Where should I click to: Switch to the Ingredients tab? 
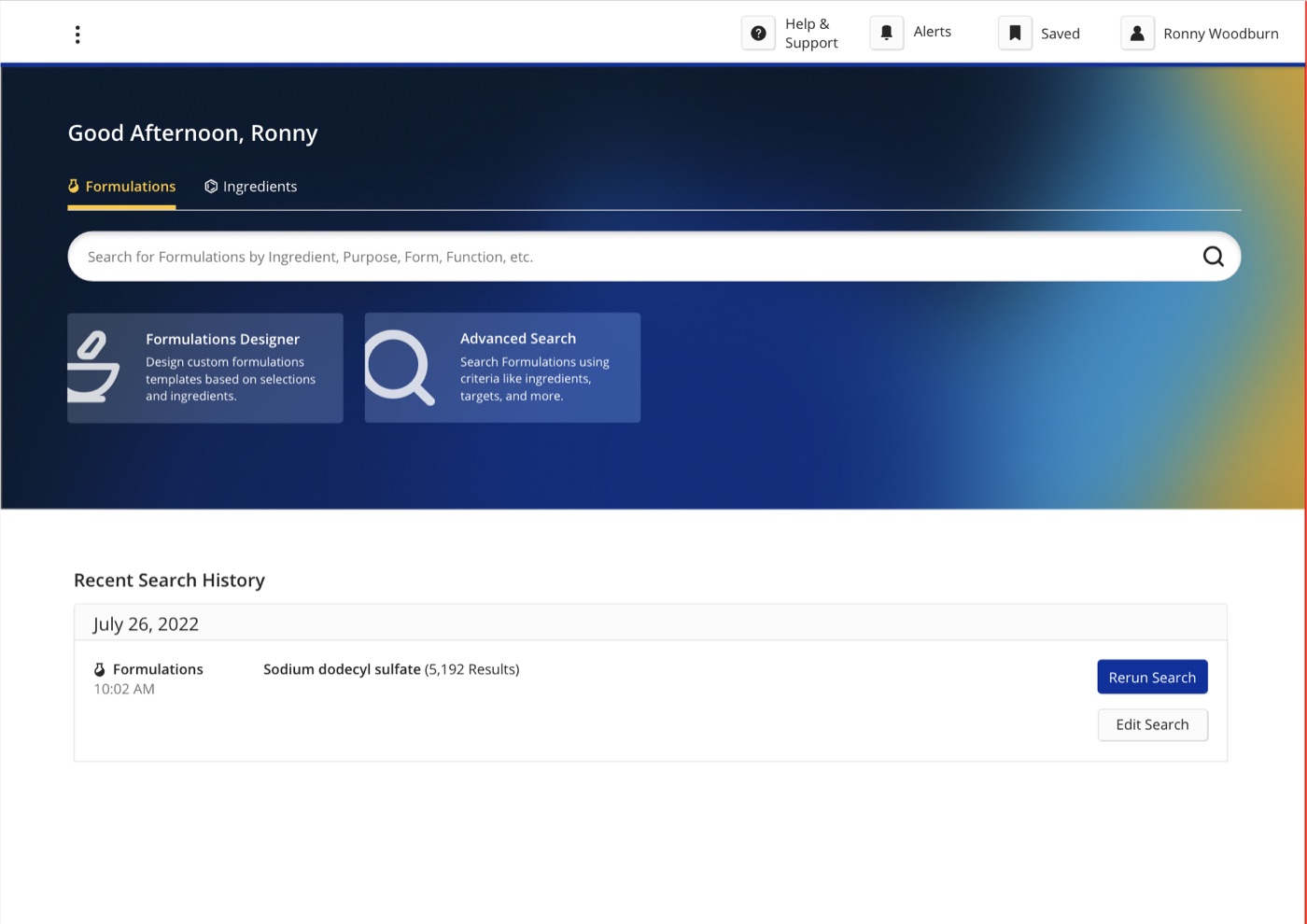tap(250, 187)
